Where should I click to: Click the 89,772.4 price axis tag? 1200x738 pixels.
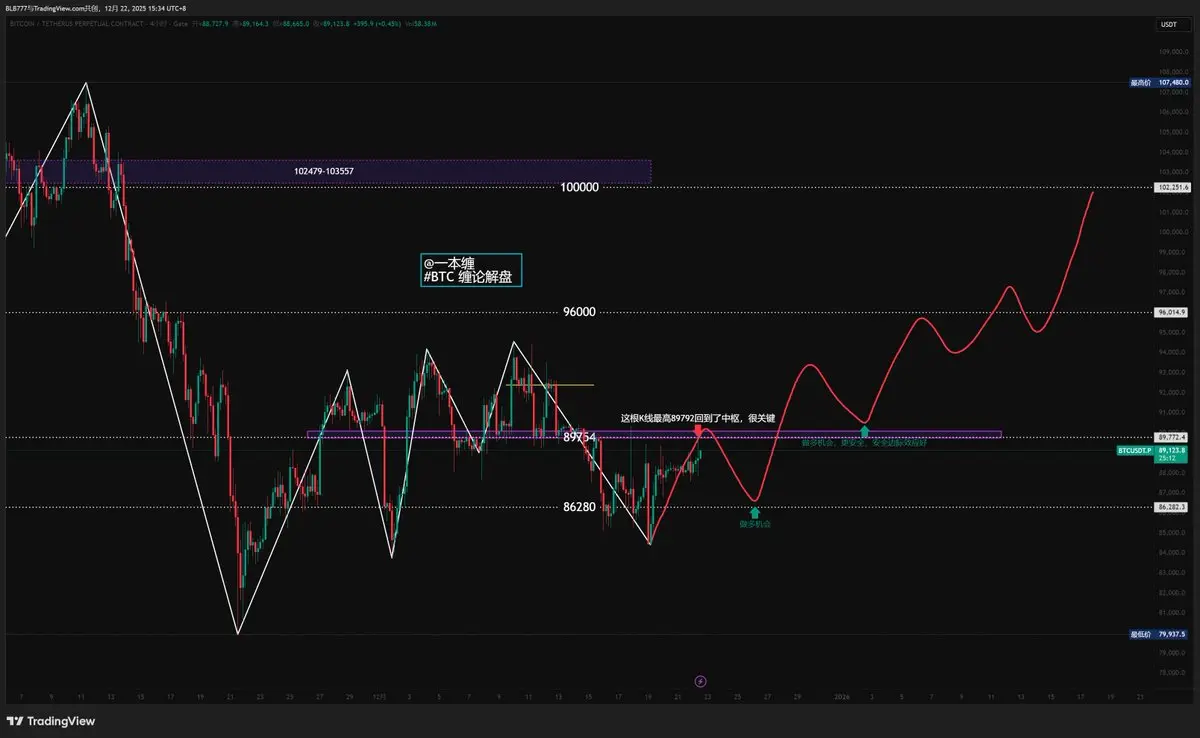(1172, 437)
